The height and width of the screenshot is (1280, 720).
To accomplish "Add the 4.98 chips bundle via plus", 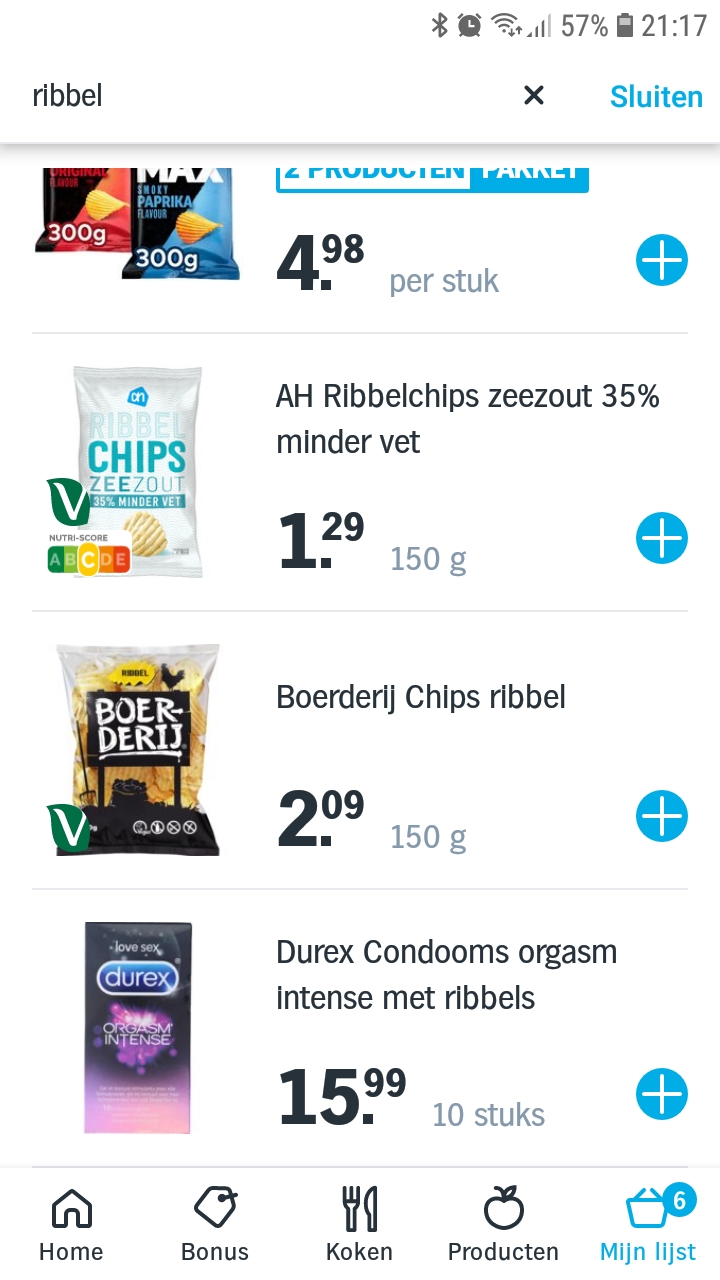I will (x=661, y=261).
